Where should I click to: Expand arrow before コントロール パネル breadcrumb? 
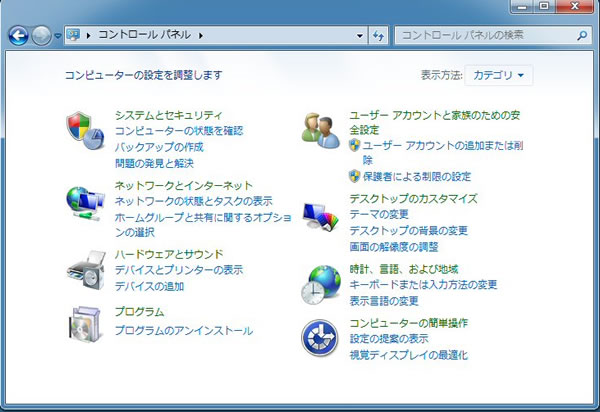89,36
